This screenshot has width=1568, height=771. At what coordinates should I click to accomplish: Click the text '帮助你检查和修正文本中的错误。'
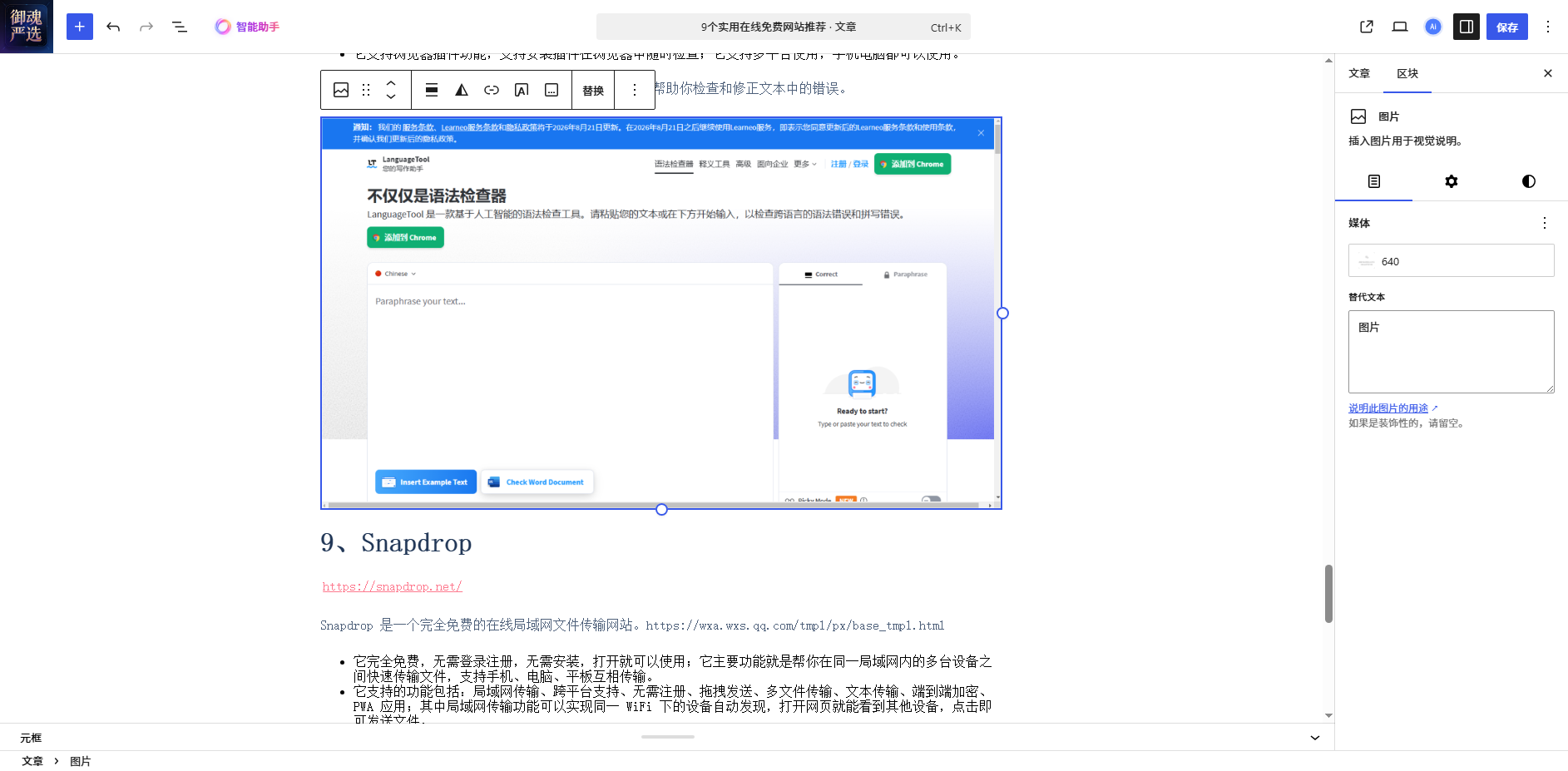click(x=750, y=88)
